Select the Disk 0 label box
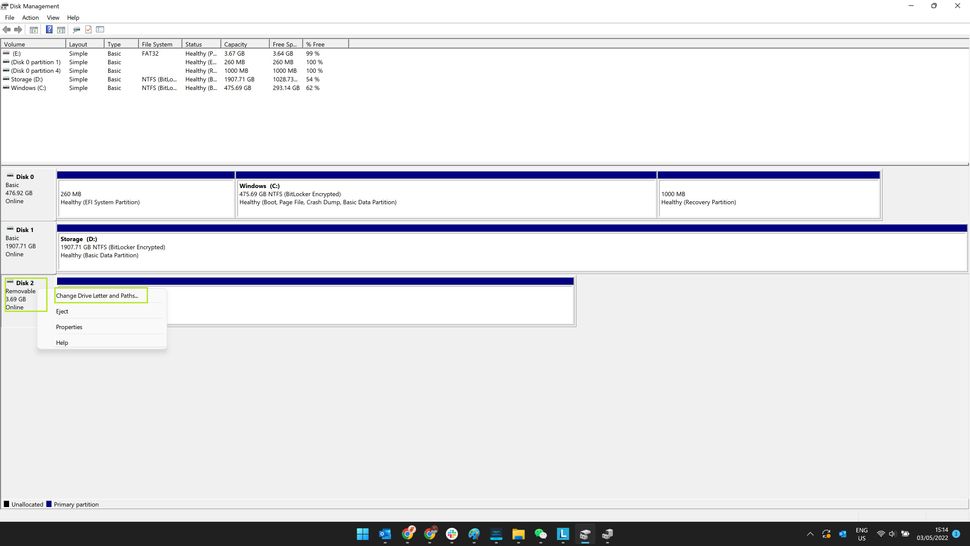 pos(28,195)
